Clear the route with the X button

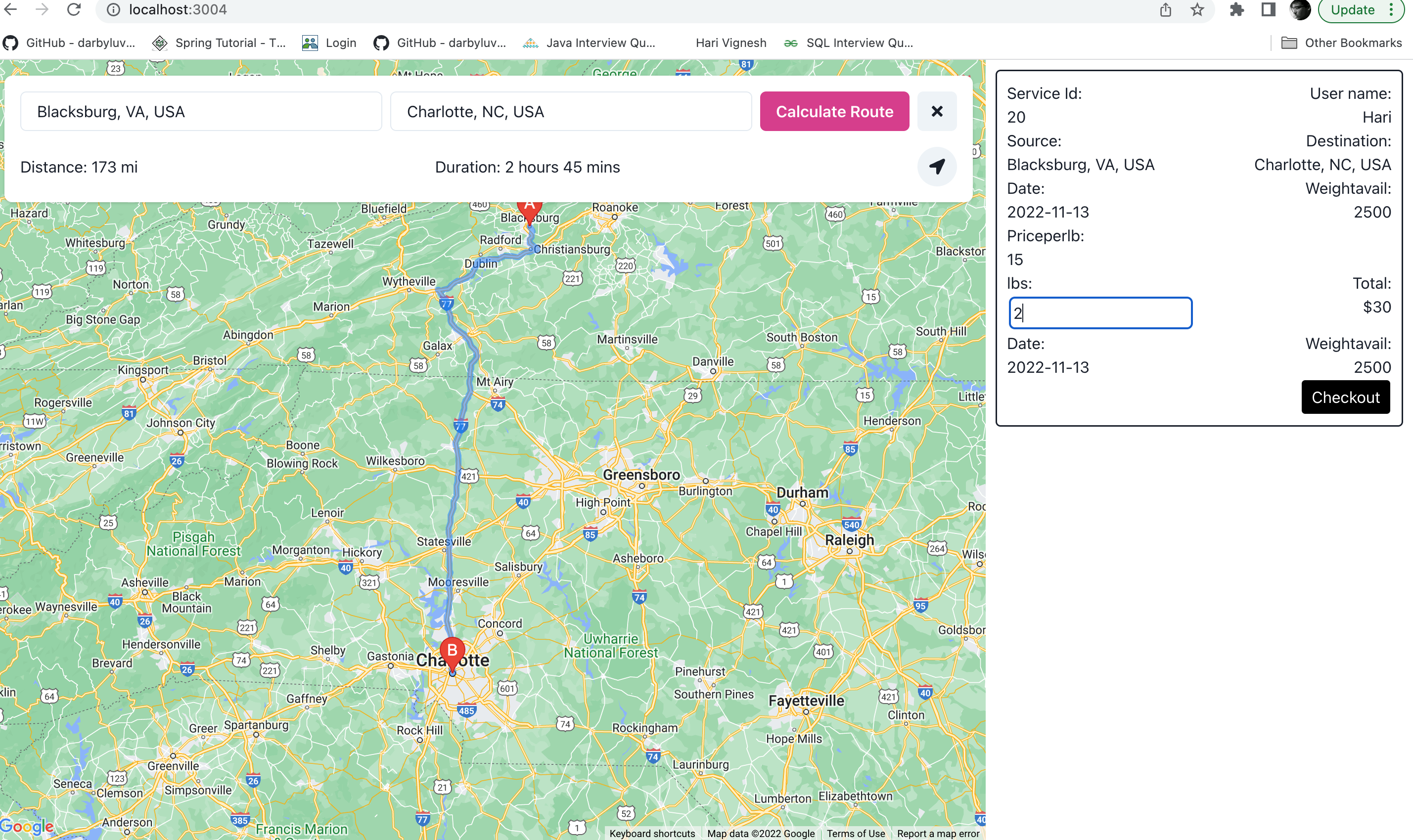[x=936, y=112]
